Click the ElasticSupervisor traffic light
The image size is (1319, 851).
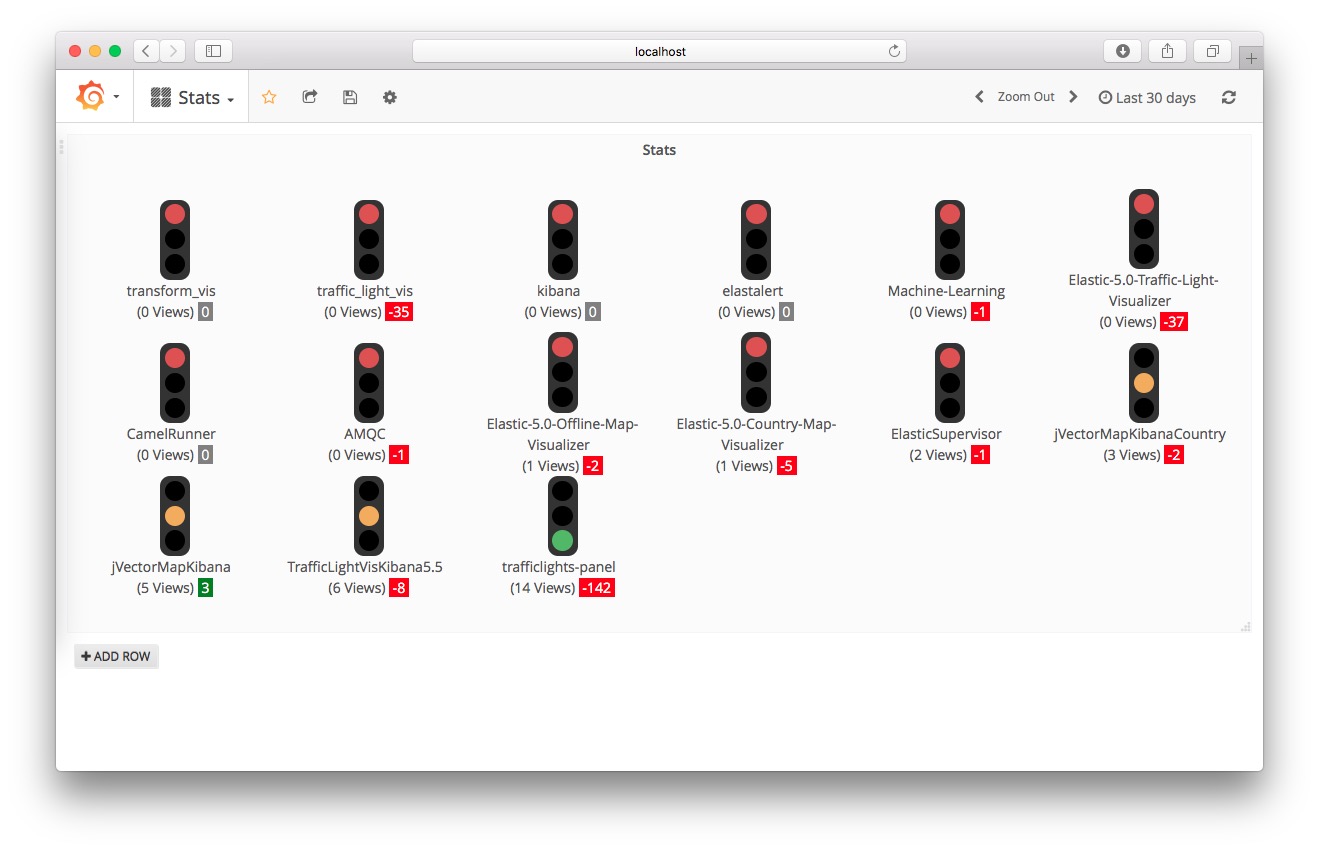coord(950,382)
